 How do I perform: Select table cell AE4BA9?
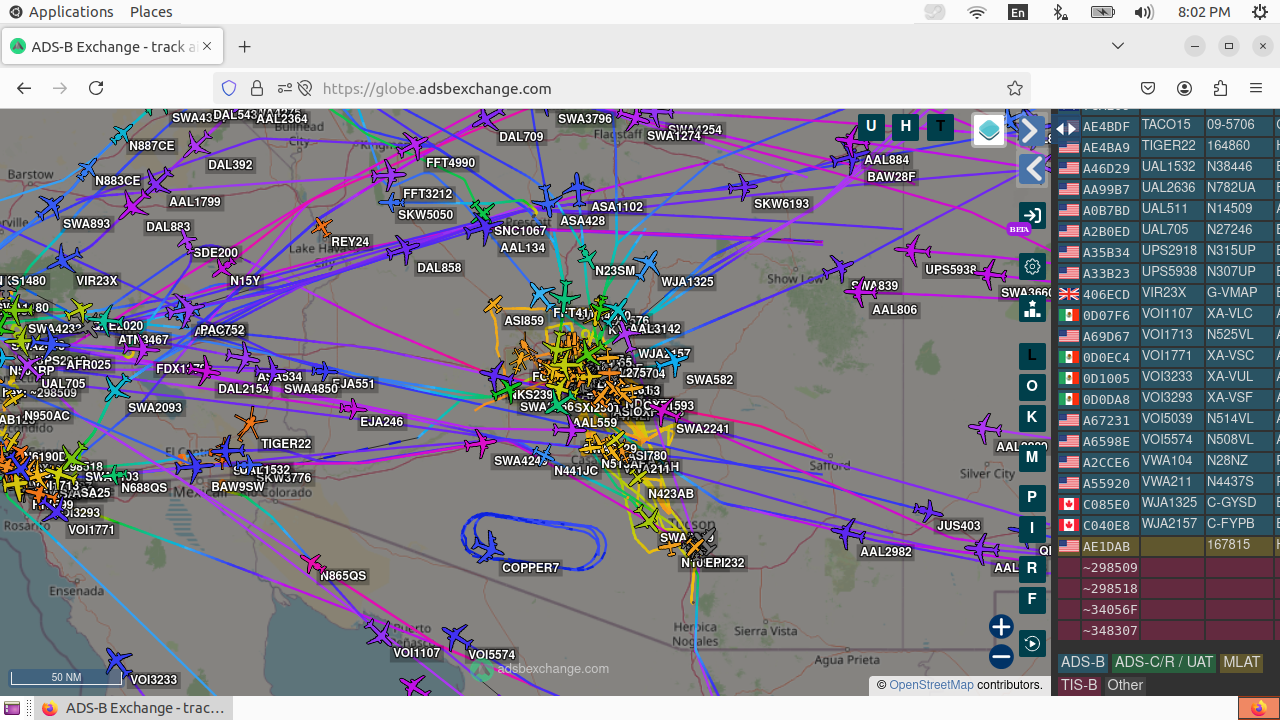pyautogui.click(x=1109, y=147)
